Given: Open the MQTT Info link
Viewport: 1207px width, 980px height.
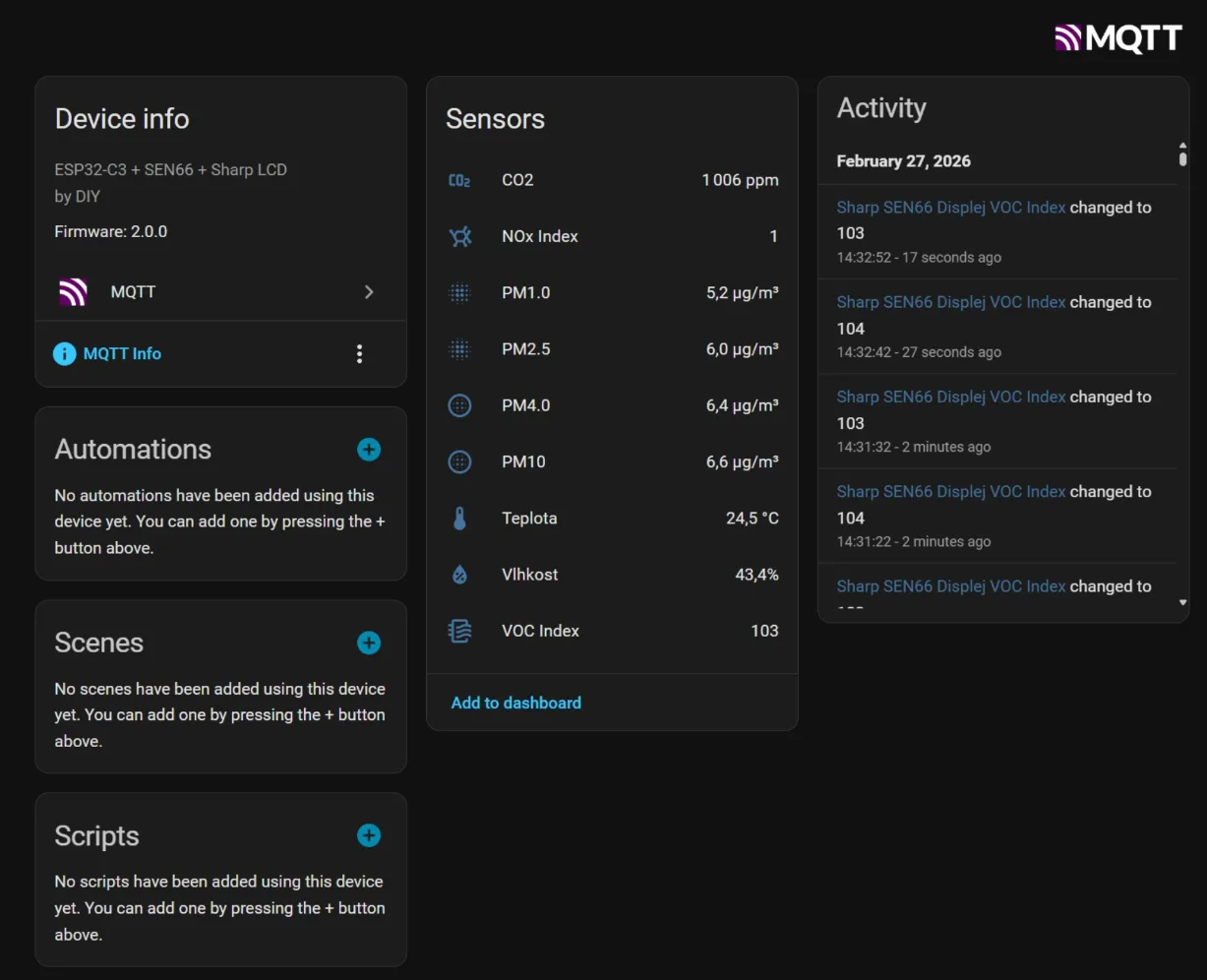Looking at the screenshot, I should (x=121, y=353).
